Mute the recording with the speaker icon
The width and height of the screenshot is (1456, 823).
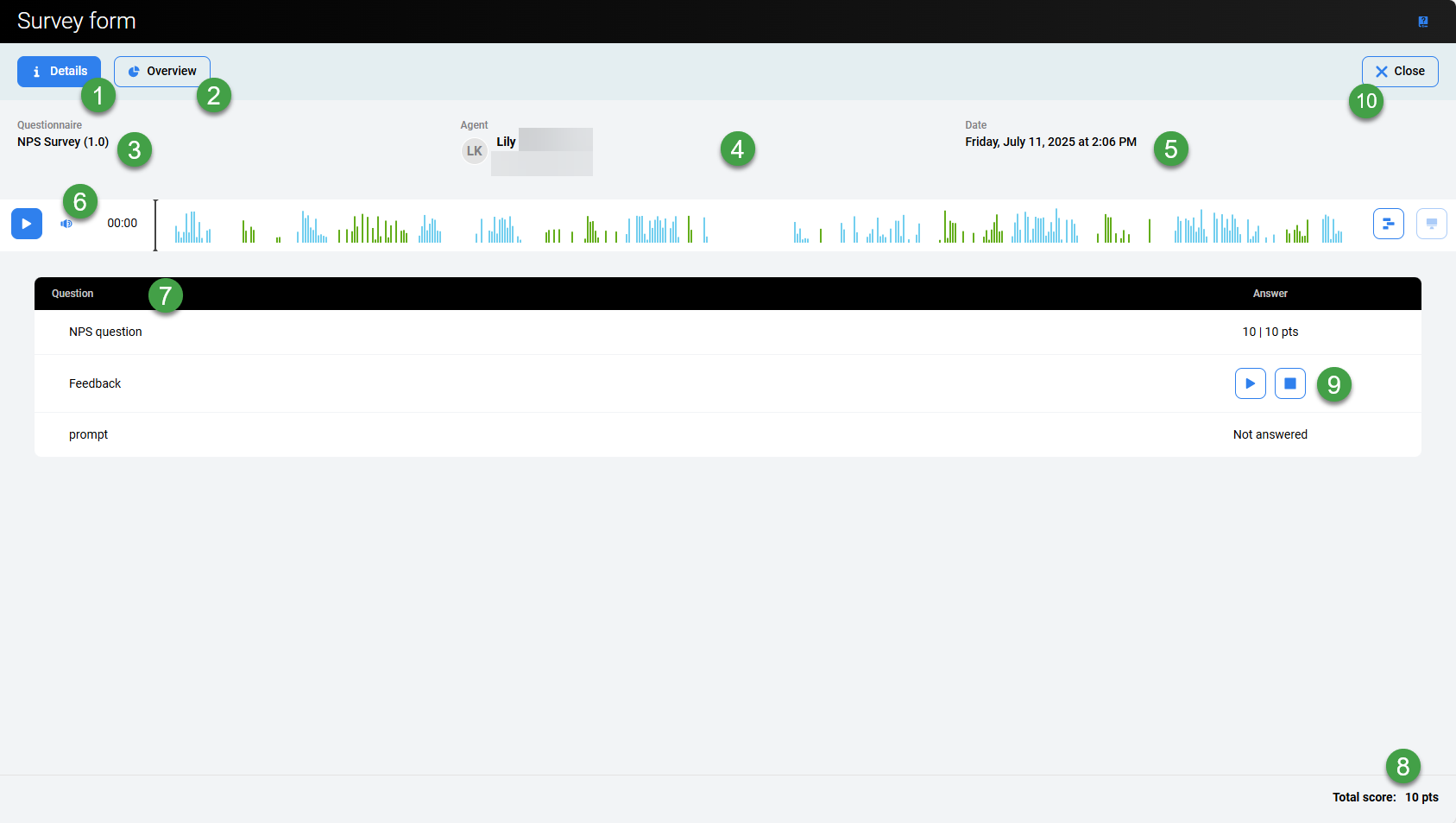point(66,224)
